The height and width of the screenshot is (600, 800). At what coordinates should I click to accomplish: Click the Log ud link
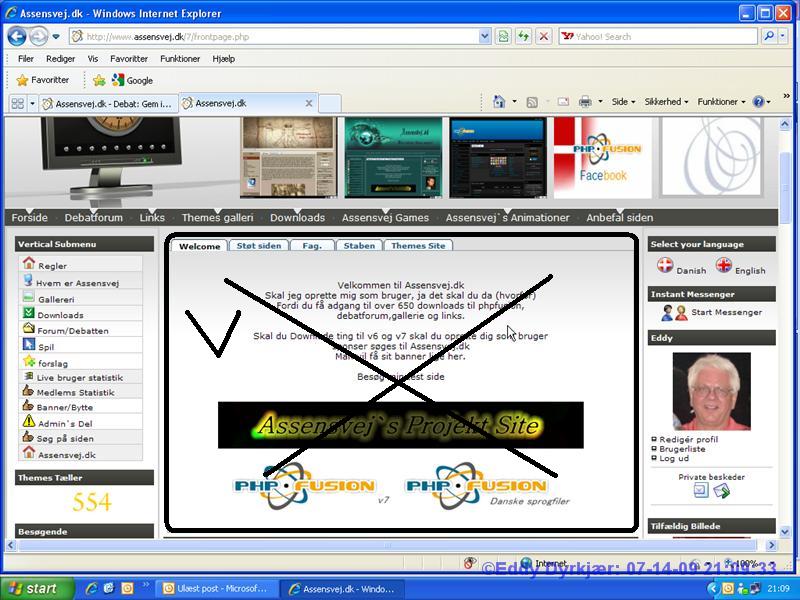coord(674,458)
